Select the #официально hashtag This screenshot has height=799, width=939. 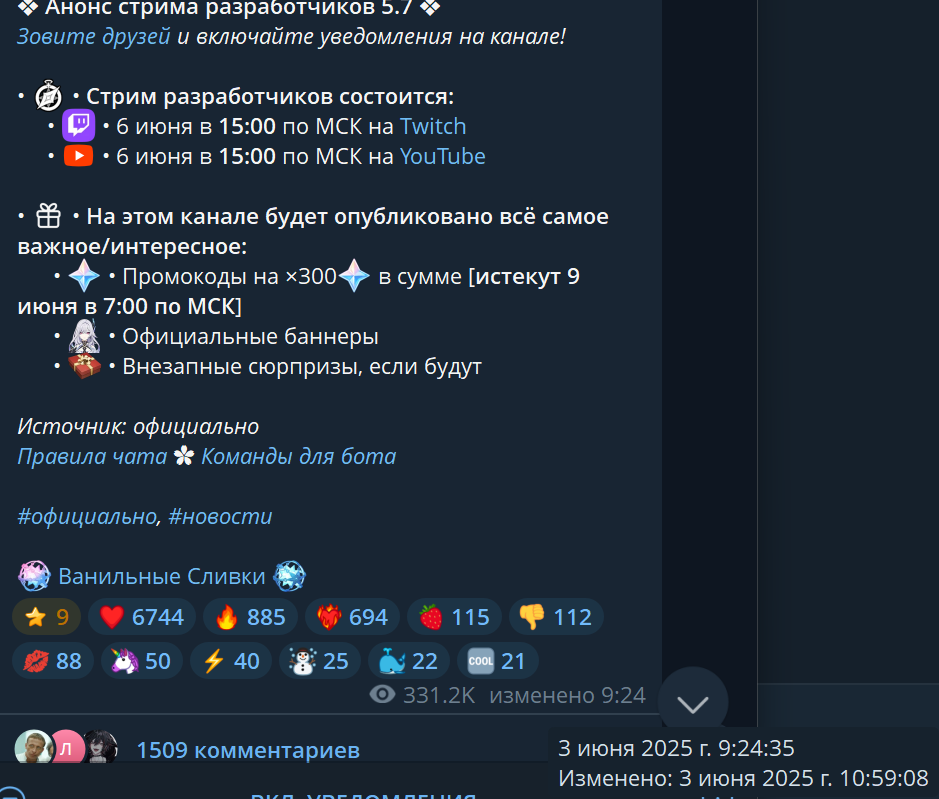pos(88,516)
